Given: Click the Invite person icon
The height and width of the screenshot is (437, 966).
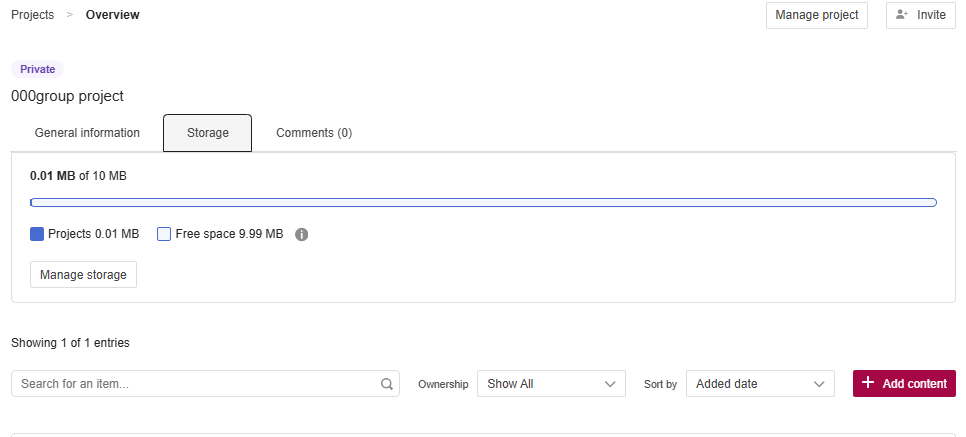Looking at the screenshot, I should [x=902, y=15].
